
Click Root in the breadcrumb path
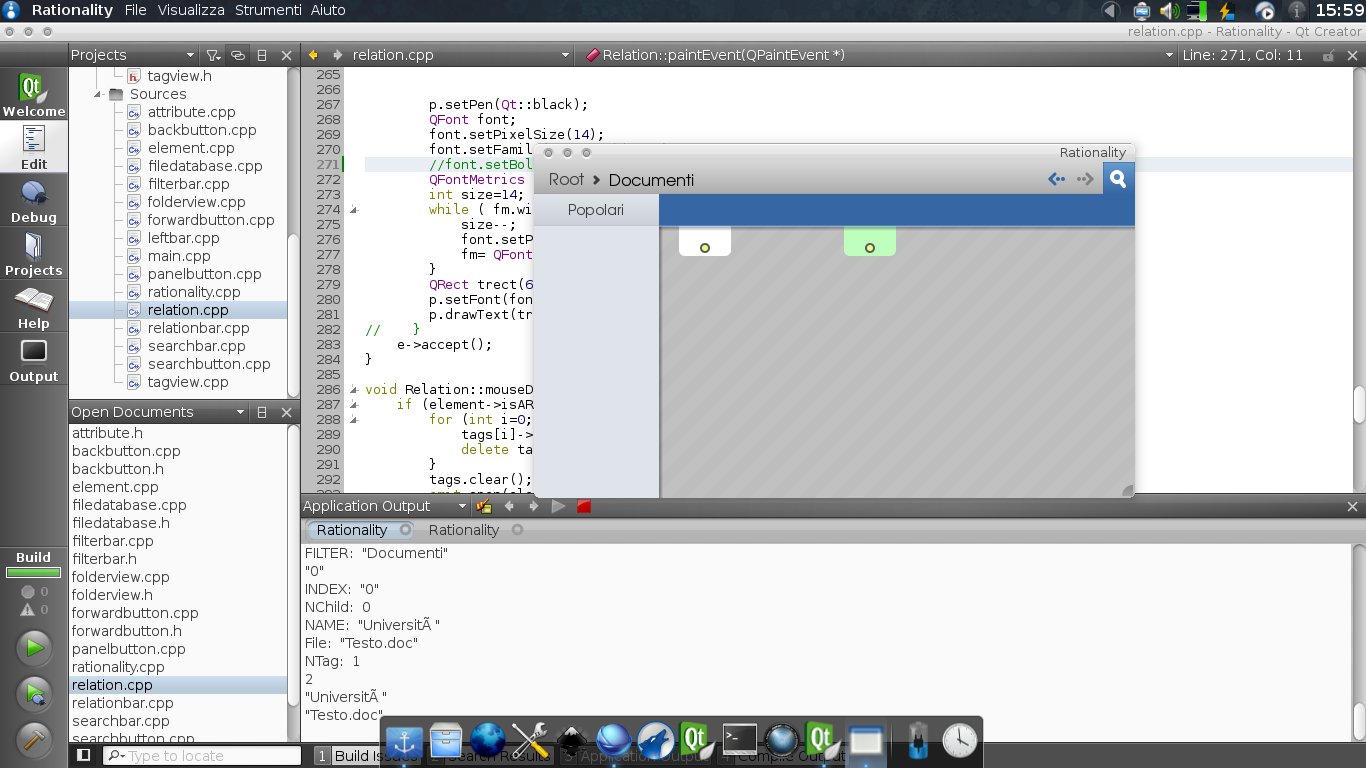click(566, 179)
